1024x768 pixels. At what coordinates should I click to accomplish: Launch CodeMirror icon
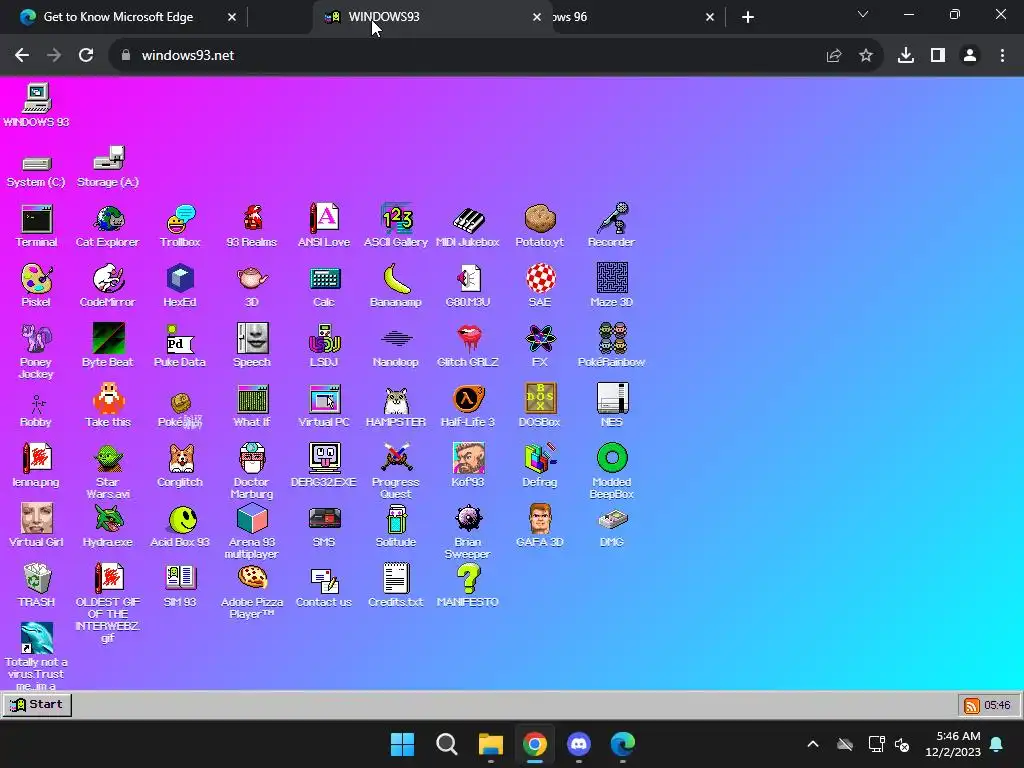(108, 286)
